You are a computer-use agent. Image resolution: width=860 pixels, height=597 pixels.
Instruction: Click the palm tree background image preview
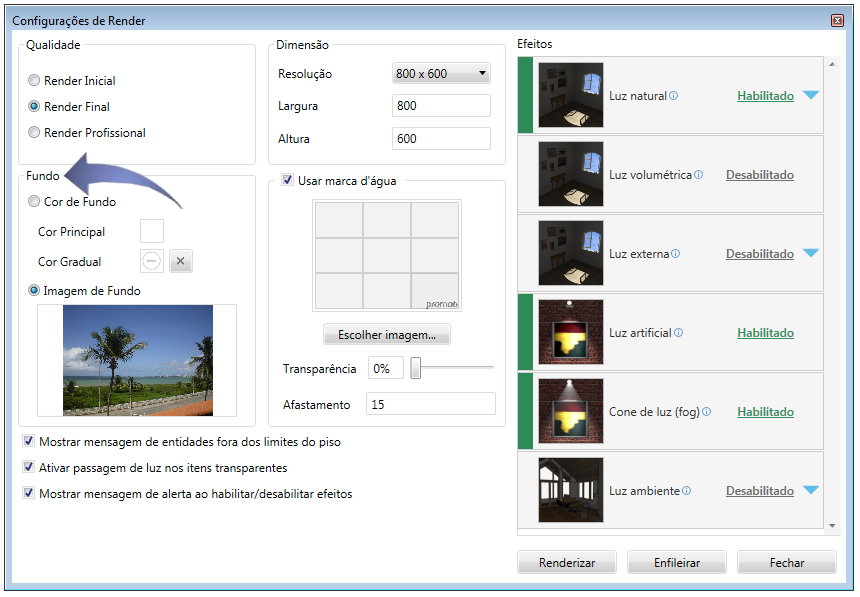[138, 361]
